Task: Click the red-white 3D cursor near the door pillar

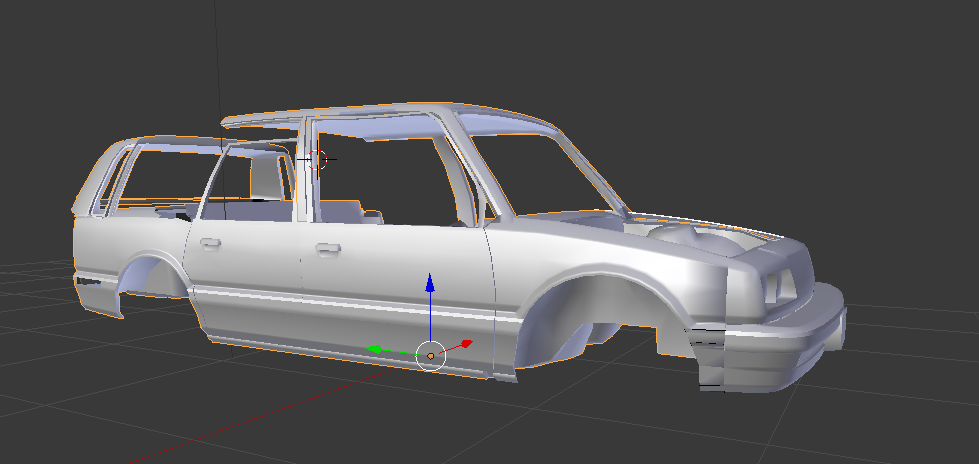Action: point(317,159)
